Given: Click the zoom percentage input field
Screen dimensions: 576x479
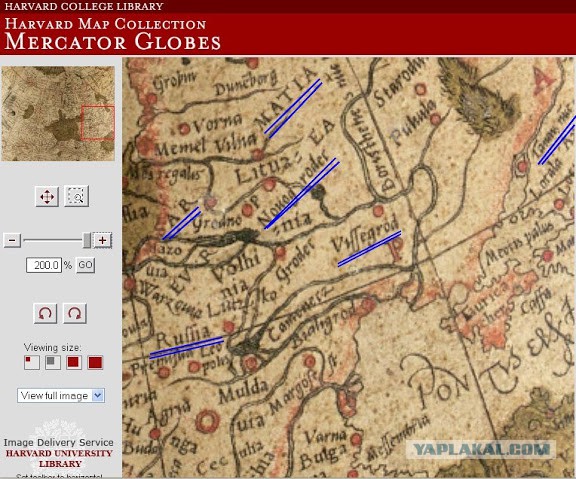Looking at the screenshot, I should [x=44, y=265].
